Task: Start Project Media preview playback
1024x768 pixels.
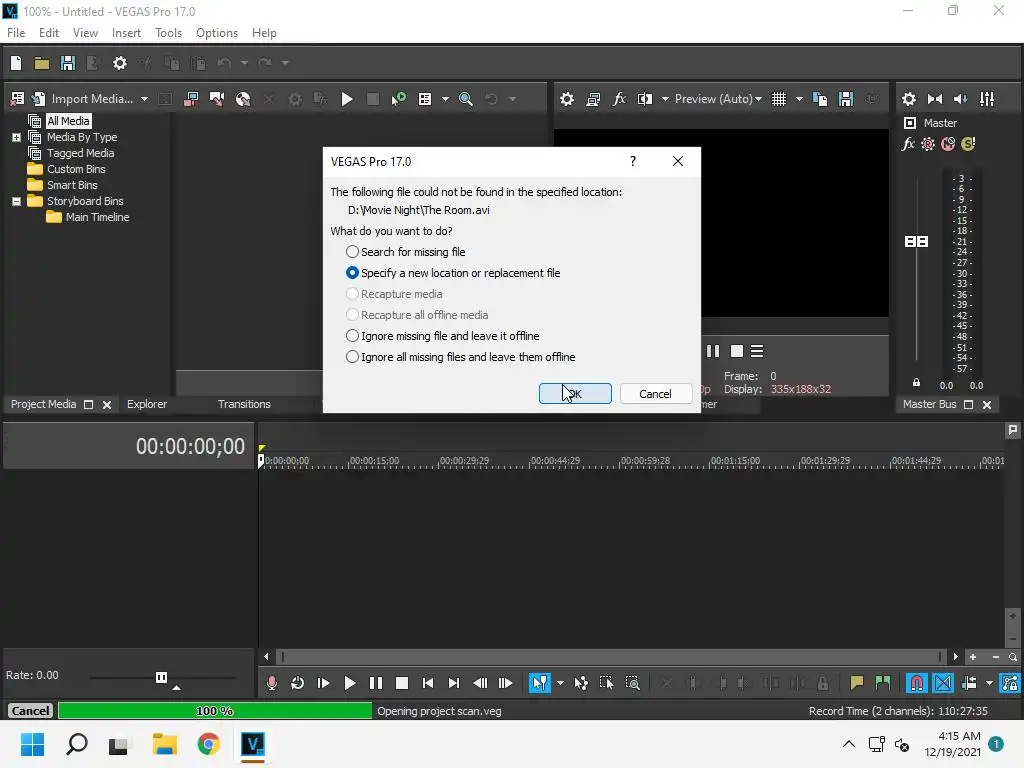Action: (x=347, y=99)
